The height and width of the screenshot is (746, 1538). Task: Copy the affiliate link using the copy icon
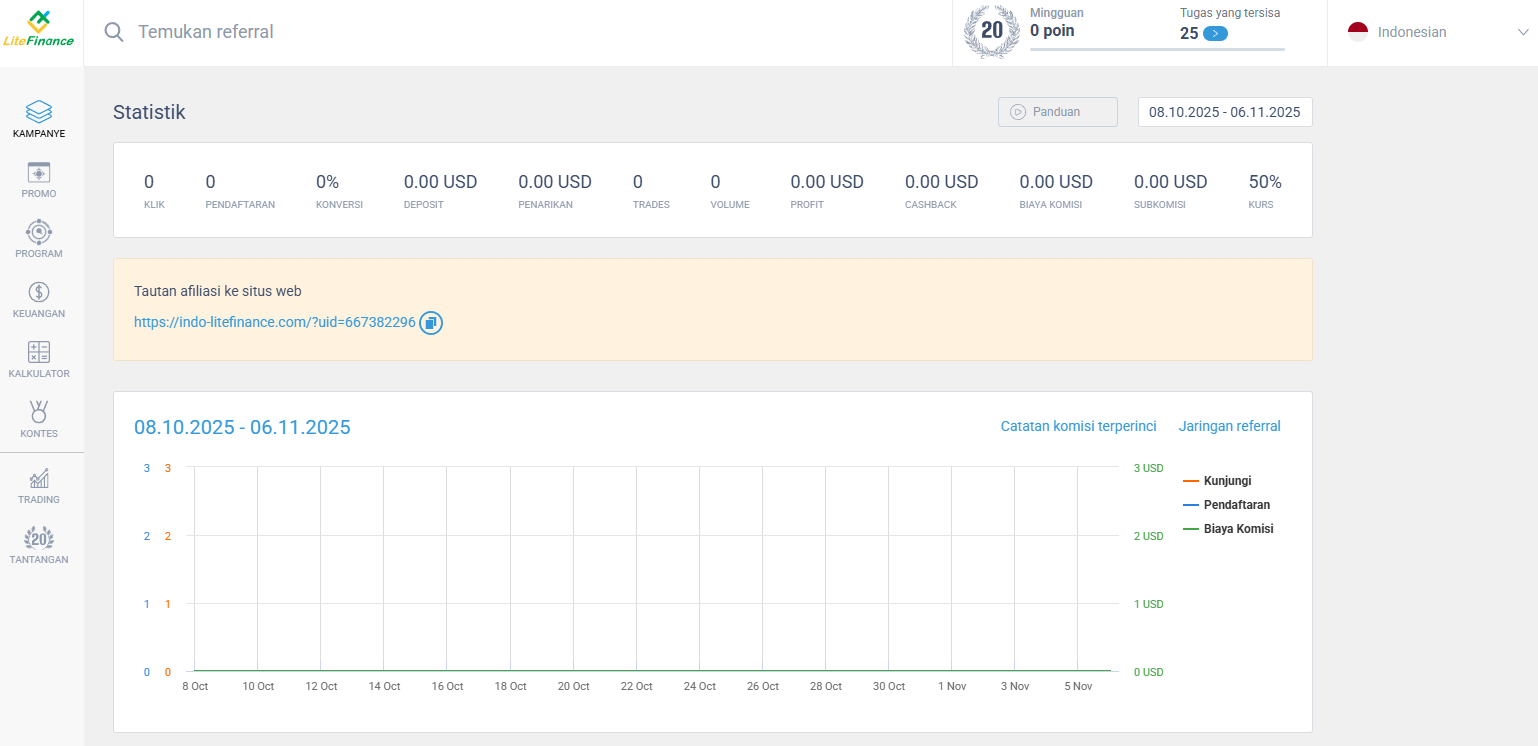(x=430, y=322)
